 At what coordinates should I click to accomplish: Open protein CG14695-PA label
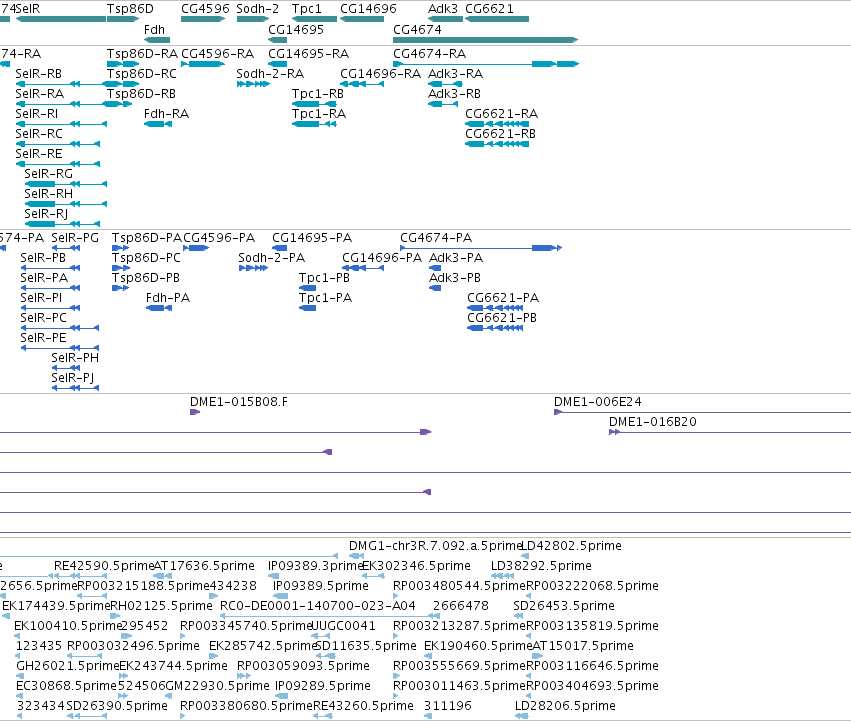[312, 237]
